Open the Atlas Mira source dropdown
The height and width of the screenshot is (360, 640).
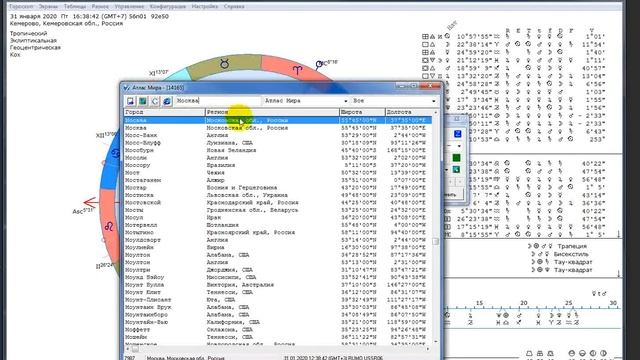(345, 101)
